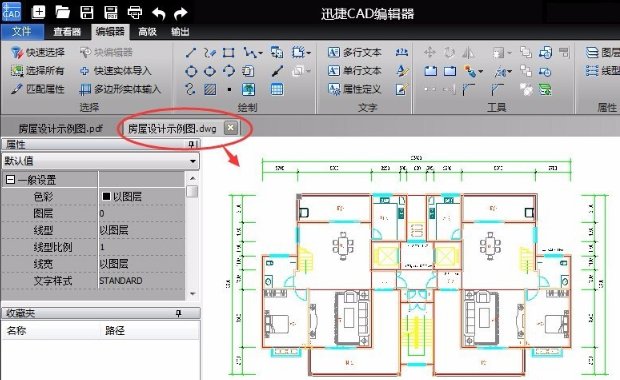Open the polyline tool dropdown arrow
The width and height of the screenshot is (620, 380).
tap(260, 53)
